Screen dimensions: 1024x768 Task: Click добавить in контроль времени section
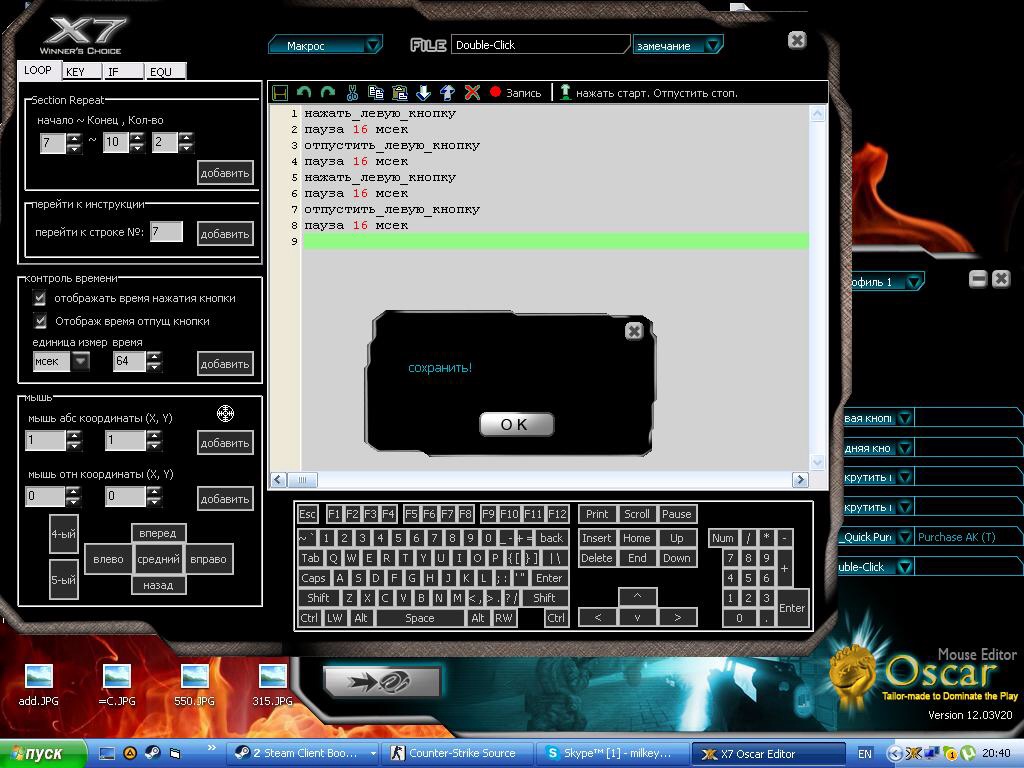coord(225,364)
